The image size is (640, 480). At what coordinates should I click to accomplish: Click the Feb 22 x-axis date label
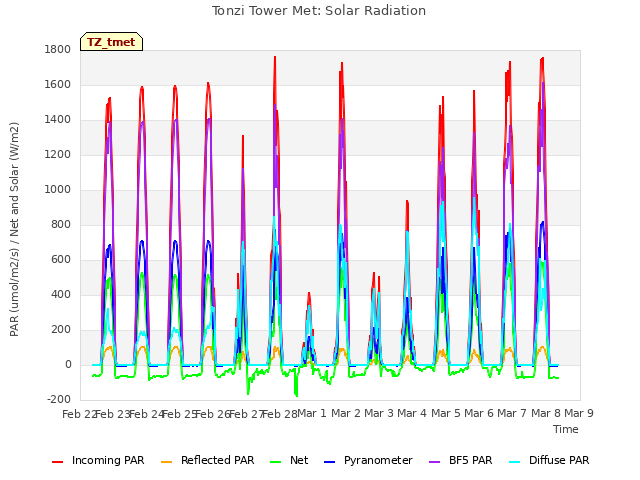coord(79,414)
